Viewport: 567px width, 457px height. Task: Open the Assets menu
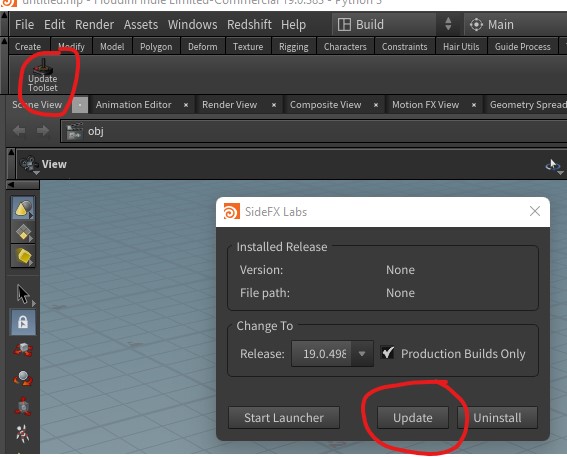pyautogui.click(x=141, y=25)
